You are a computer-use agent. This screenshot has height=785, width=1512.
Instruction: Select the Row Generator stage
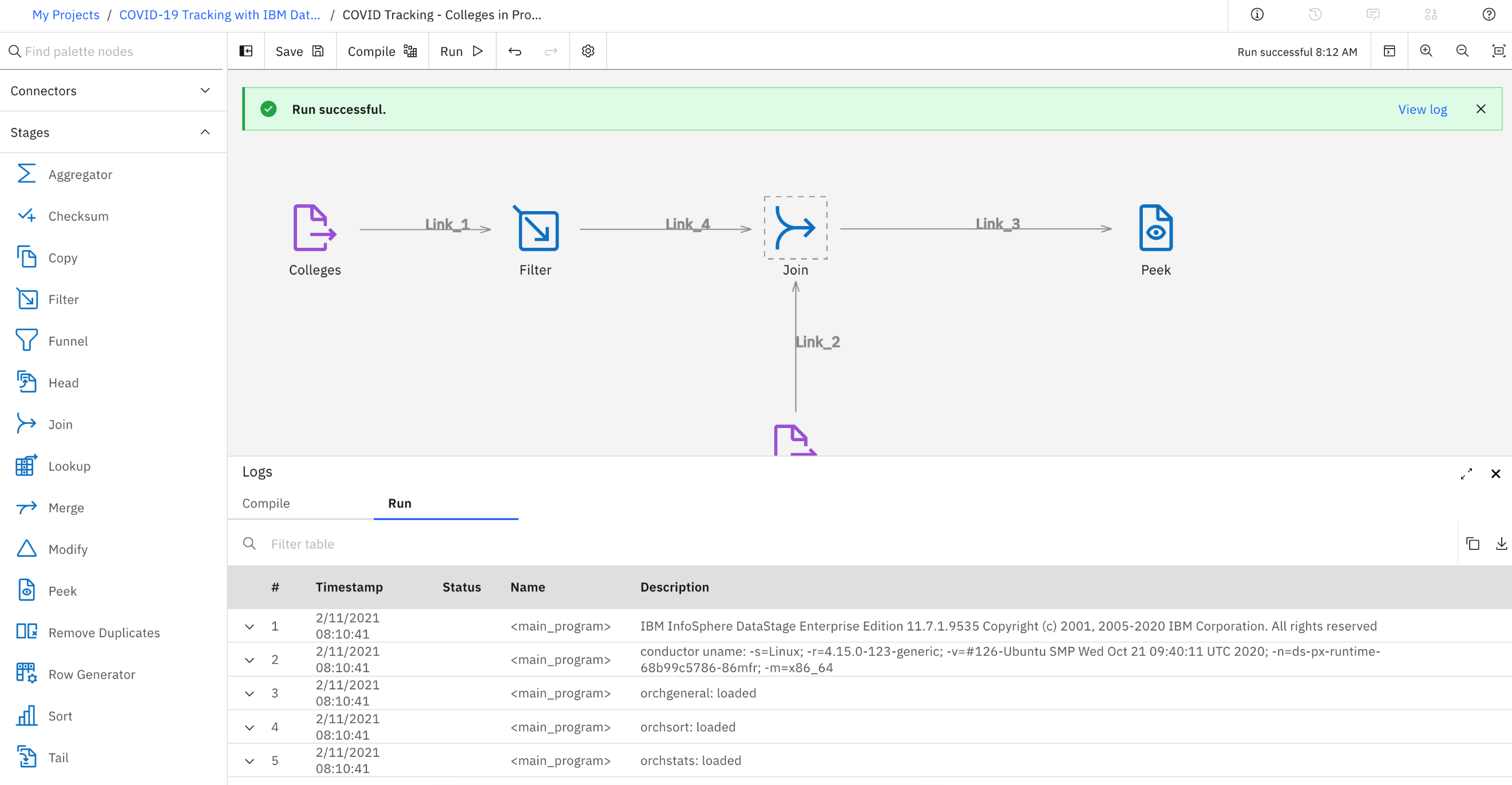click(92, 674)
